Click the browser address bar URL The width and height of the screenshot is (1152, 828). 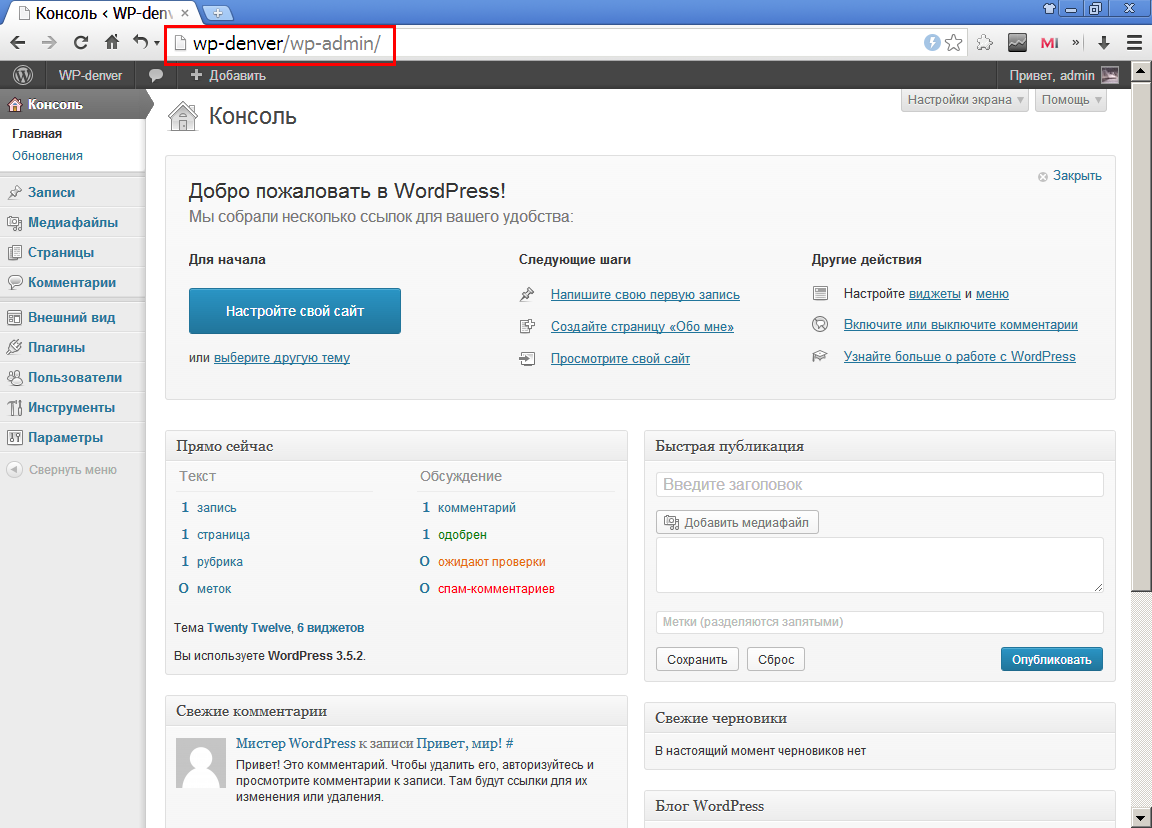(287, 43)
